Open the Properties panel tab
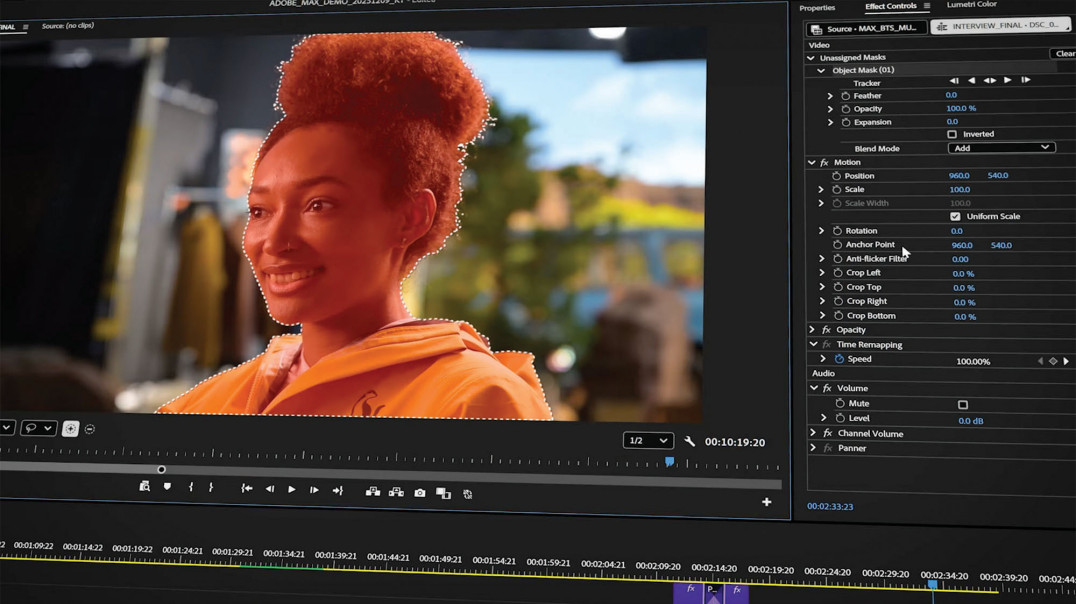 pos(817,8)
